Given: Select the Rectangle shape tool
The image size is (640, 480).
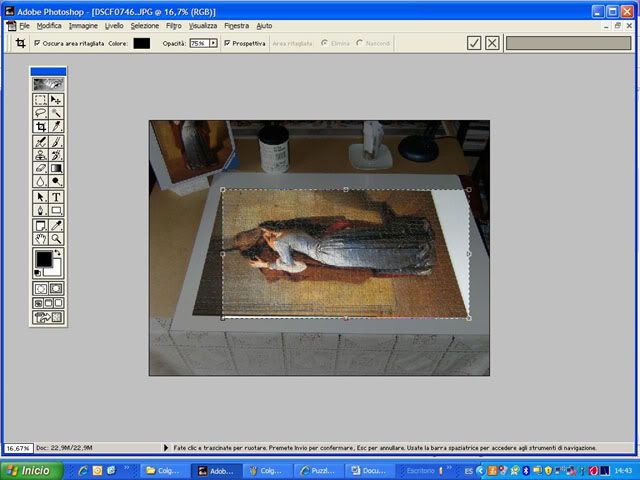Looking at the screenshot, I should pyautogui.click(x=56, y=210).
